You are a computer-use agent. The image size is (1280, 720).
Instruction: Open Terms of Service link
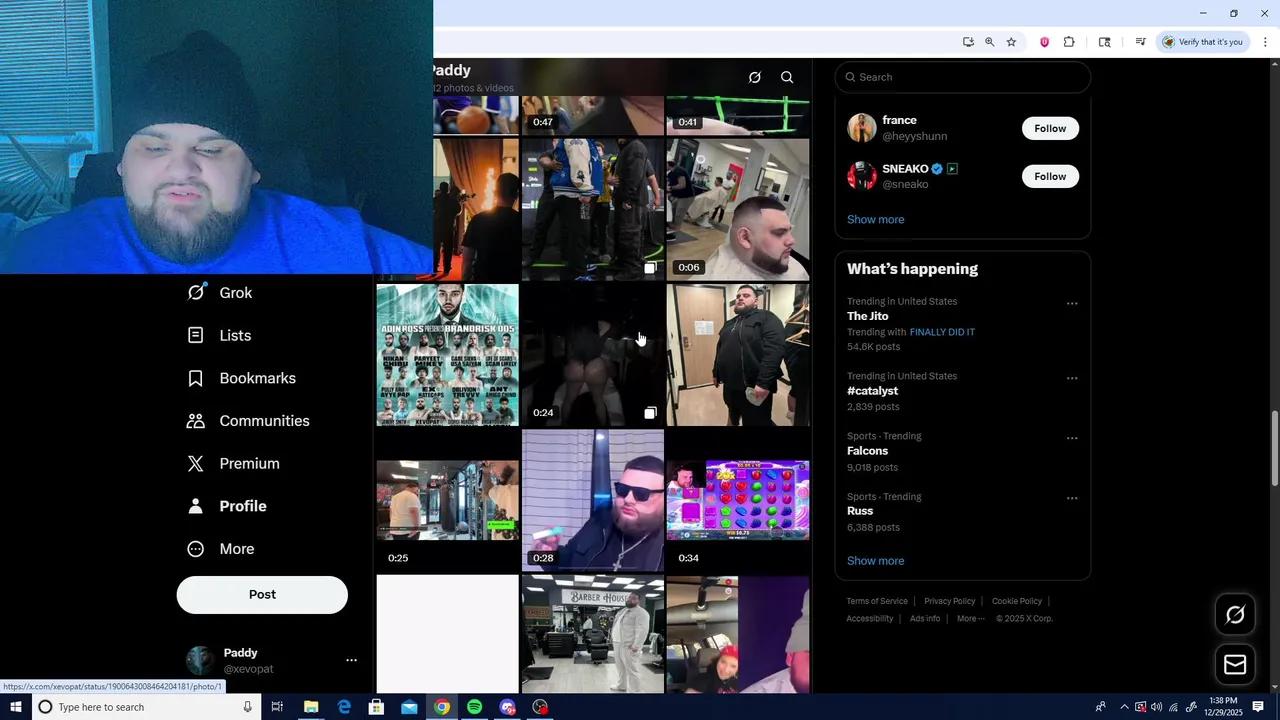pyautogui.click(x=877, y=601)
